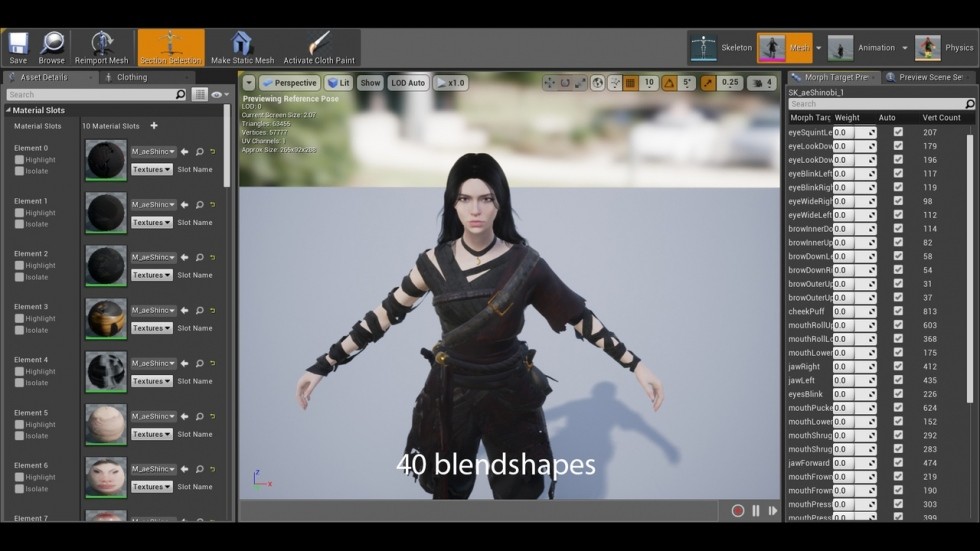Sort by Weight column header
980x551 pixels.
click(x=847, y=117)
